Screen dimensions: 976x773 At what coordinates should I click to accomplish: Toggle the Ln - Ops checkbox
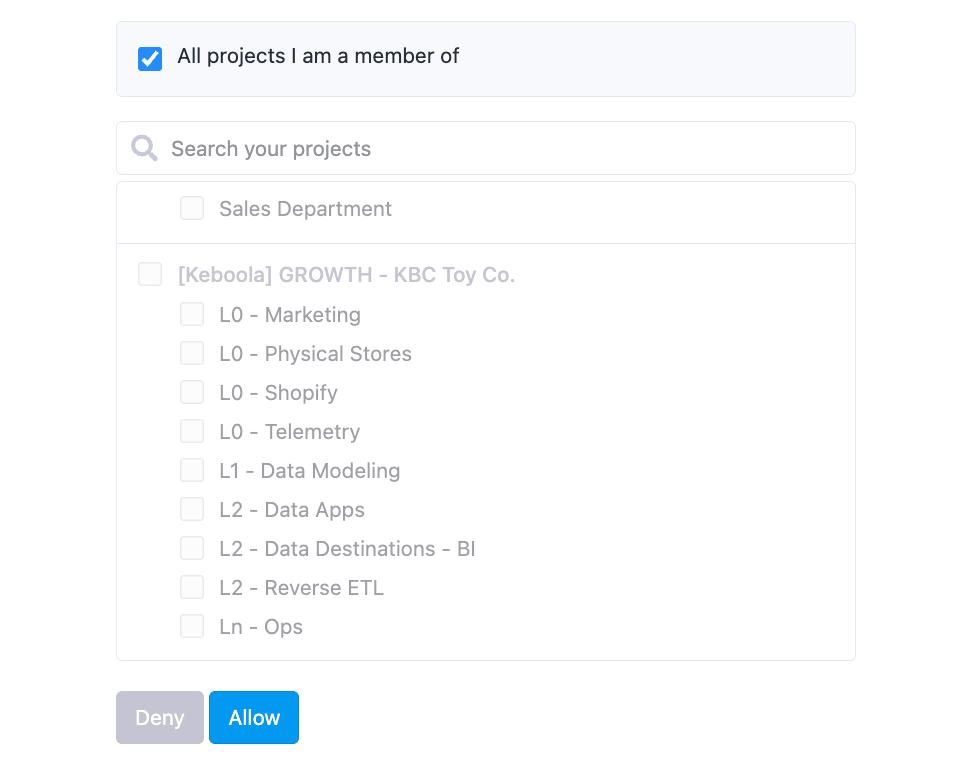[x=192, y=626]
